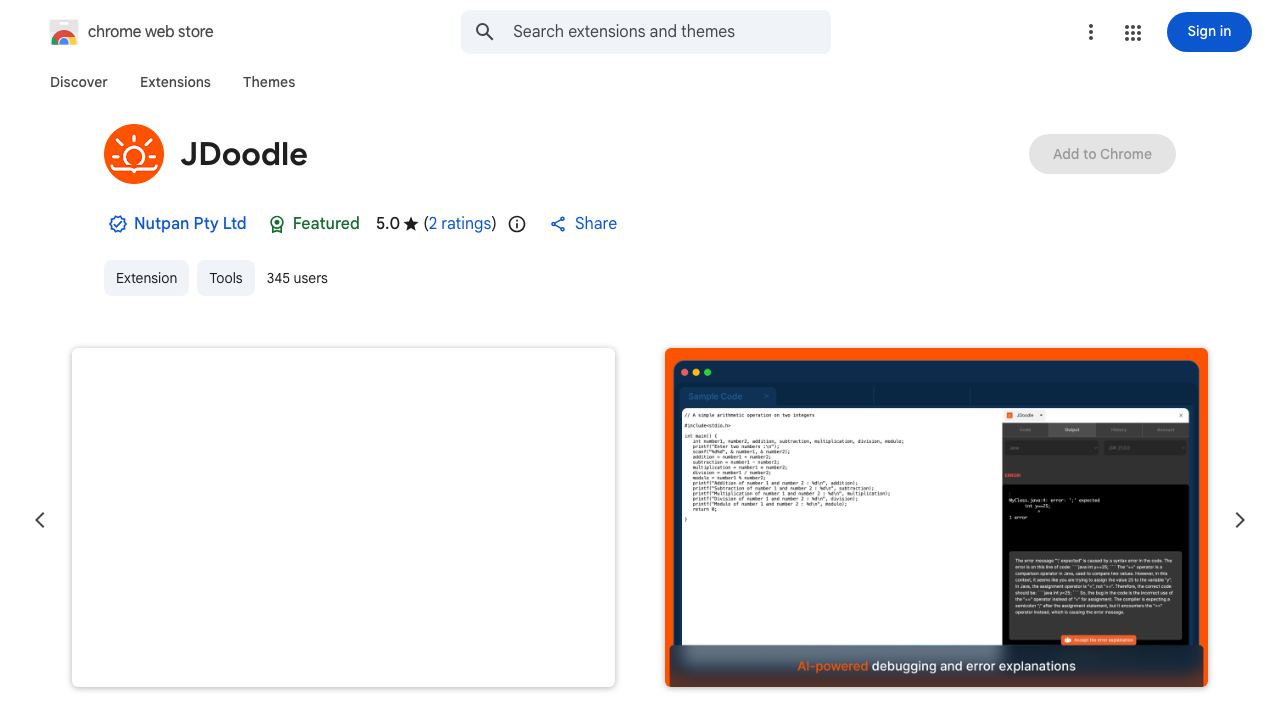The height and width of the screenshot is (720, 1280).
Task: Click the Featured label text
Action: [x=326, y=223]
